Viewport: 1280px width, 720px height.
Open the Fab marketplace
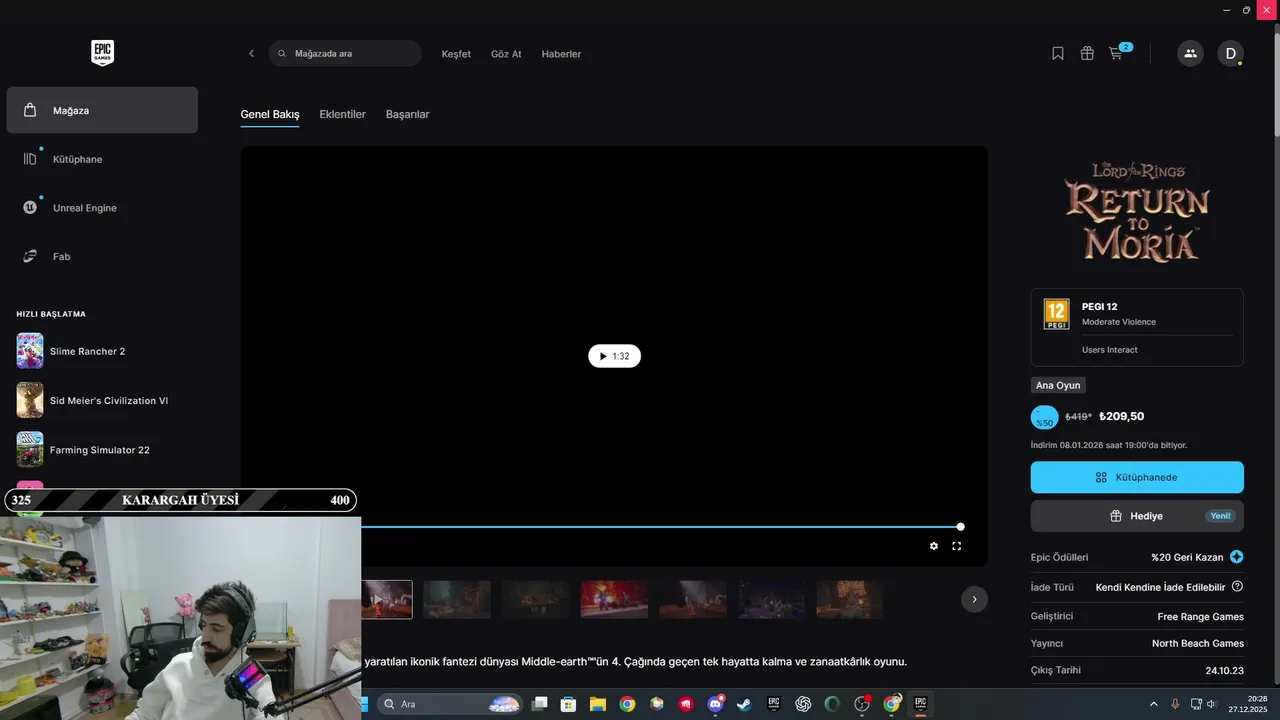pos(102,257)
